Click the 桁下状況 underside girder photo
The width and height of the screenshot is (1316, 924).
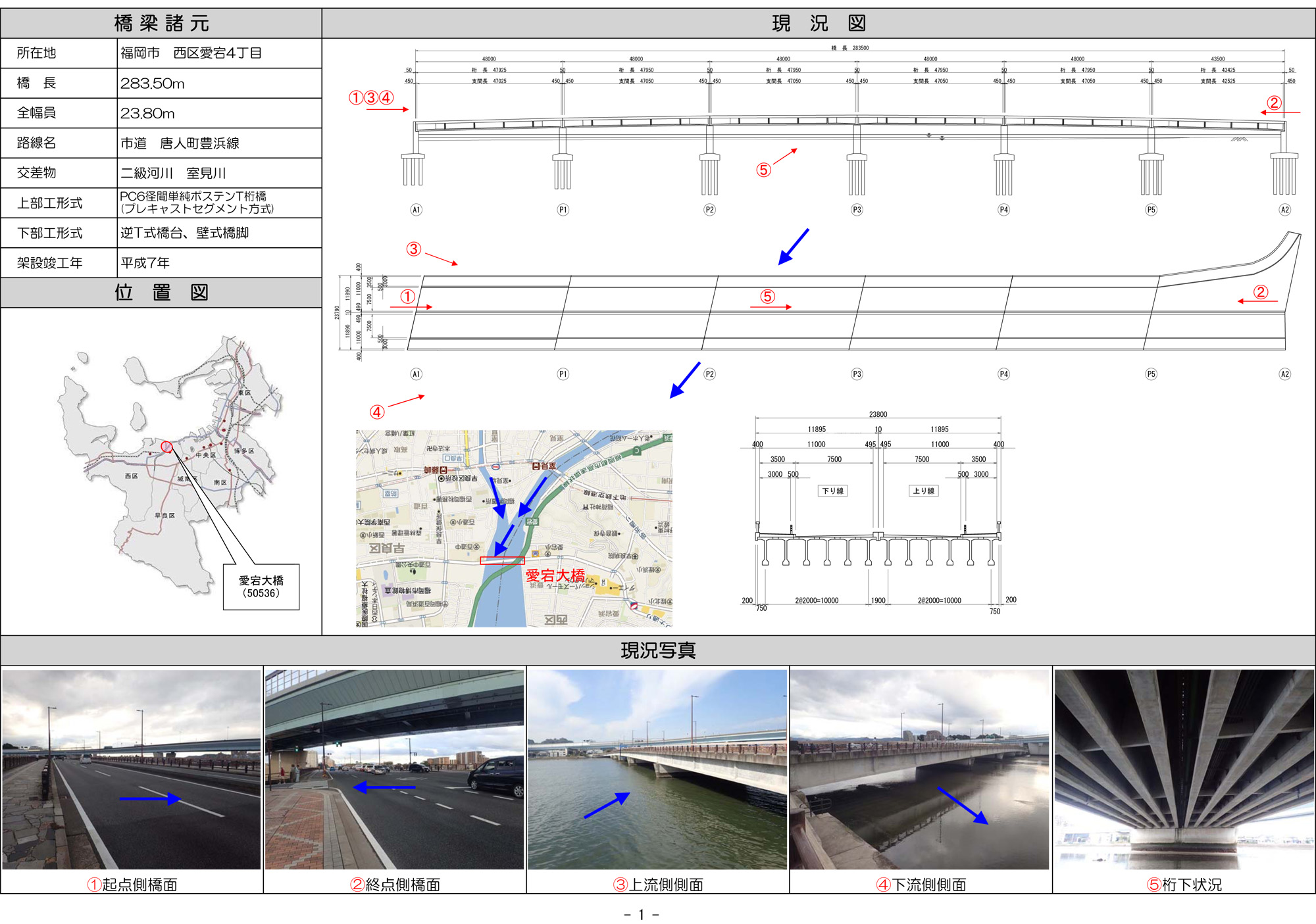click(1184, 768)
